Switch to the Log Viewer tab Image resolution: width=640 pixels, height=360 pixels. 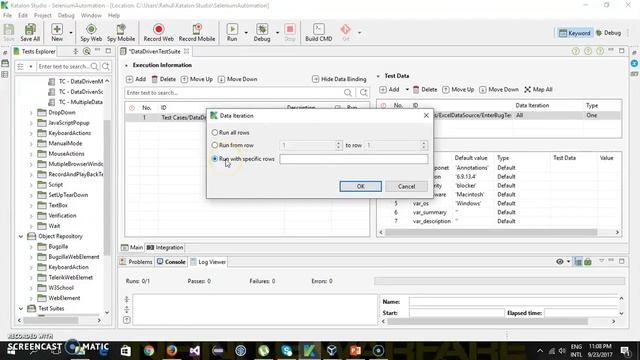pos(208,262)
